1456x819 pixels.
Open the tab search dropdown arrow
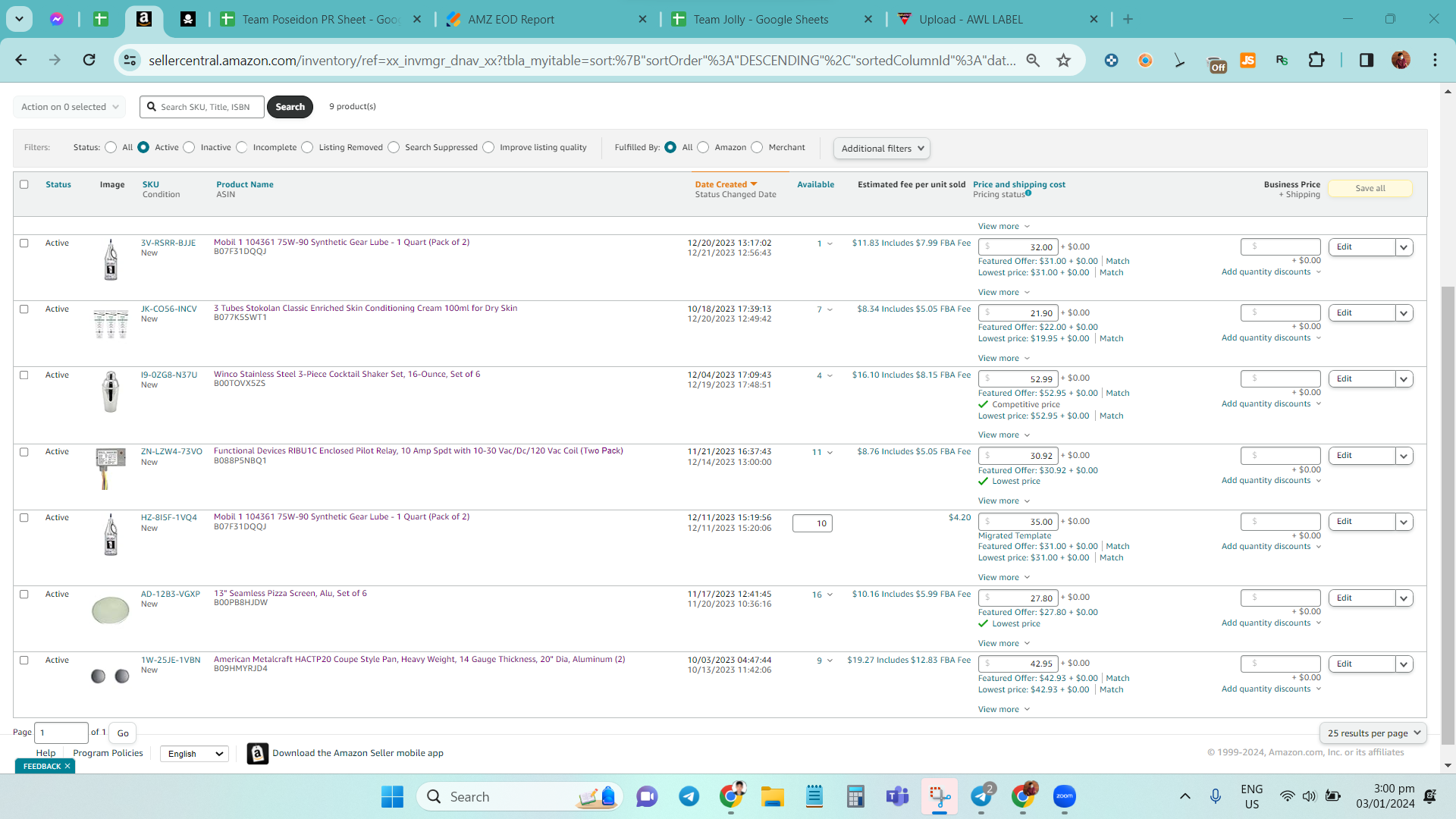click(x=19, y=19)
